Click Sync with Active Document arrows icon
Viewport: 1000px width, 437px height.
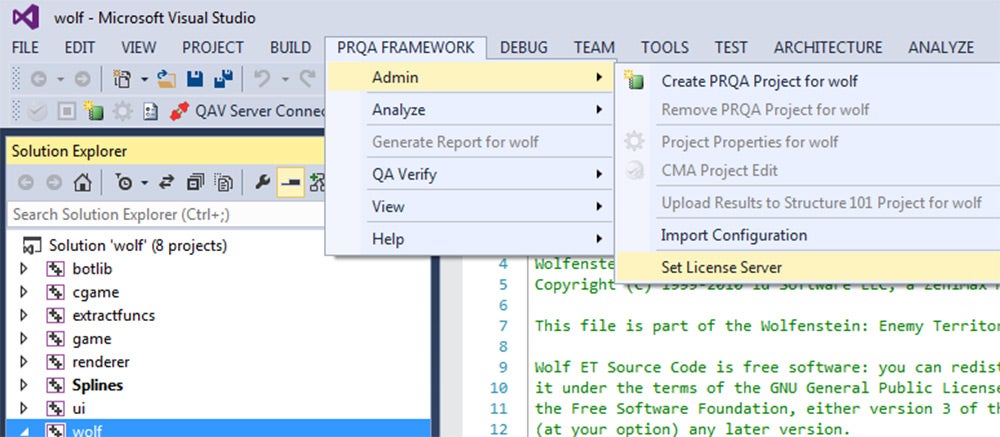click(x=166, y=183)
